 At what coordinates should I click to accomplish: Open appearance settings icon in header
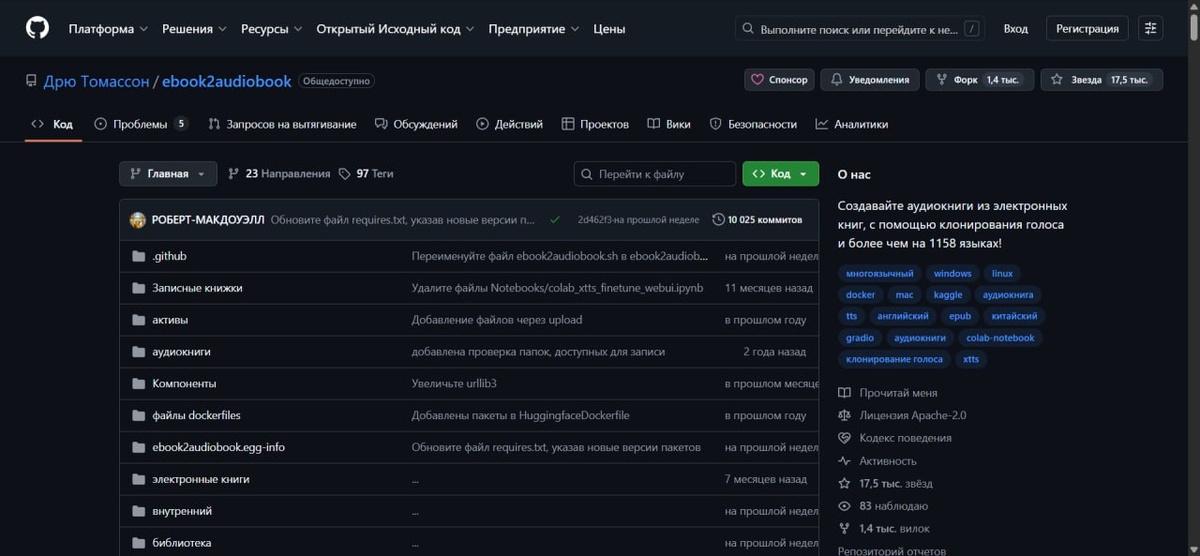(1151, 29)
